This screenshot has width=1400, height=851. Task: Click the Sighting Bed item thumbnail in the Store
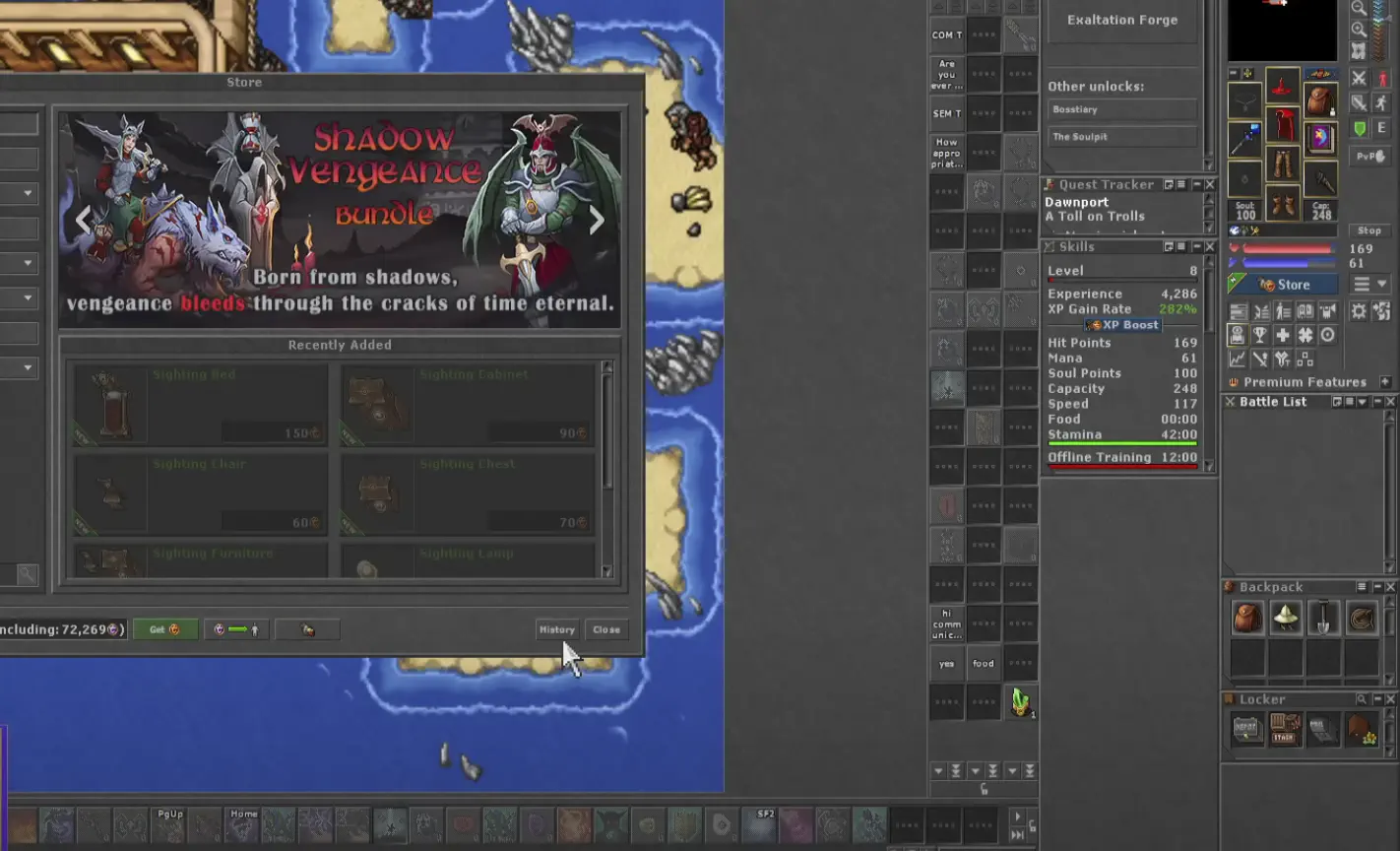point(110,404)
